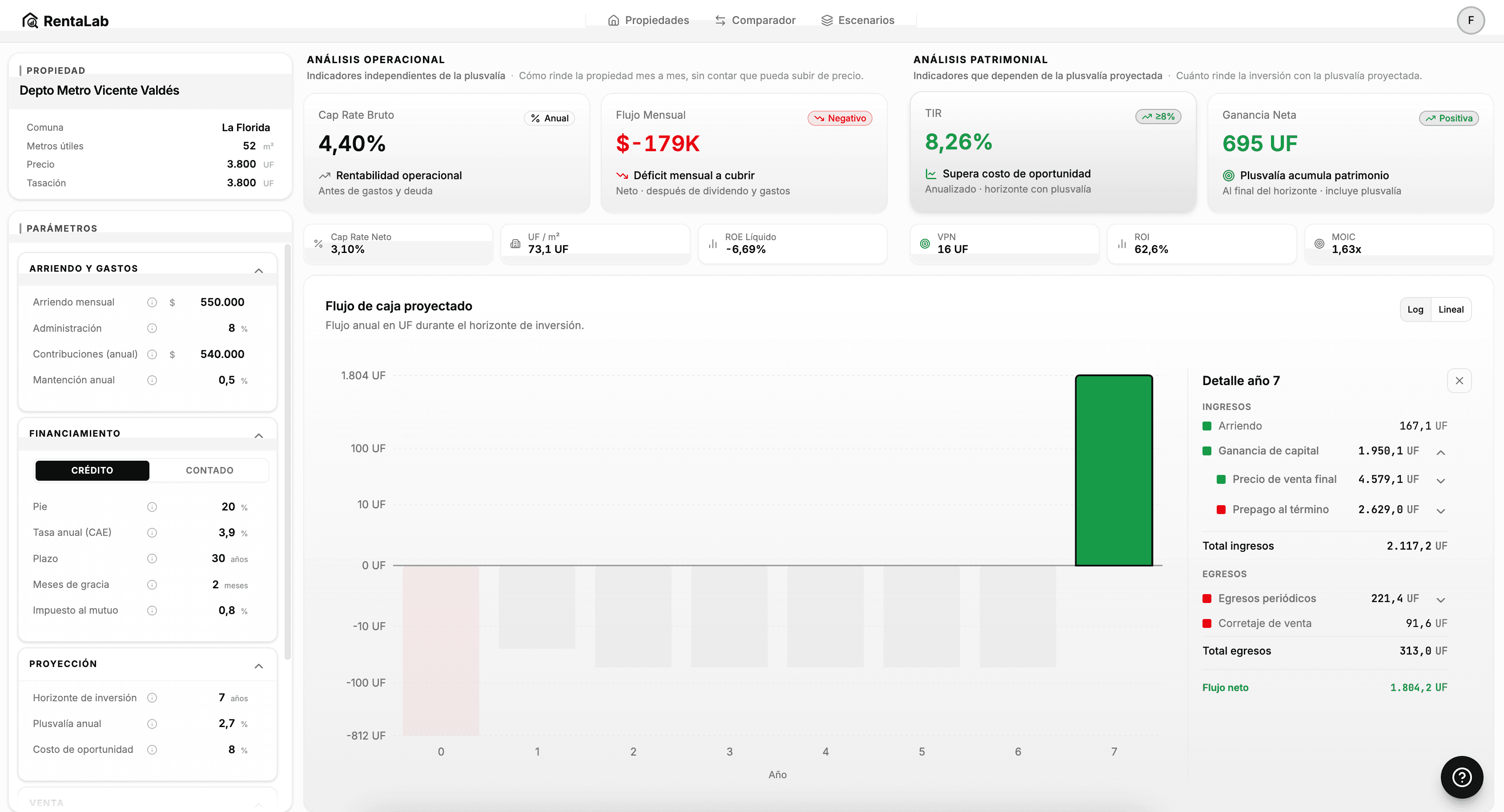Screen dimensions: 1504x812
Task: Click property title Depto Metro Vicente Valdés
Action: [x=99, y=90]
